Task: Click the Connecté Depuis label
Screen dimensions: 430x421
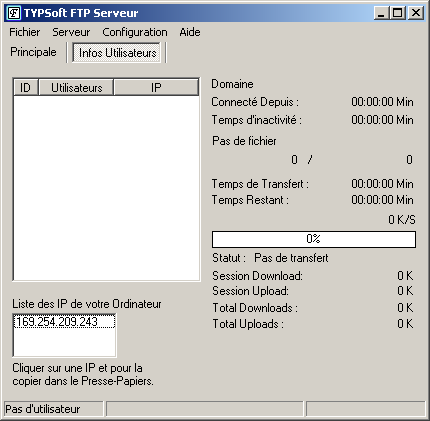Action: click(x=255, y=102)
